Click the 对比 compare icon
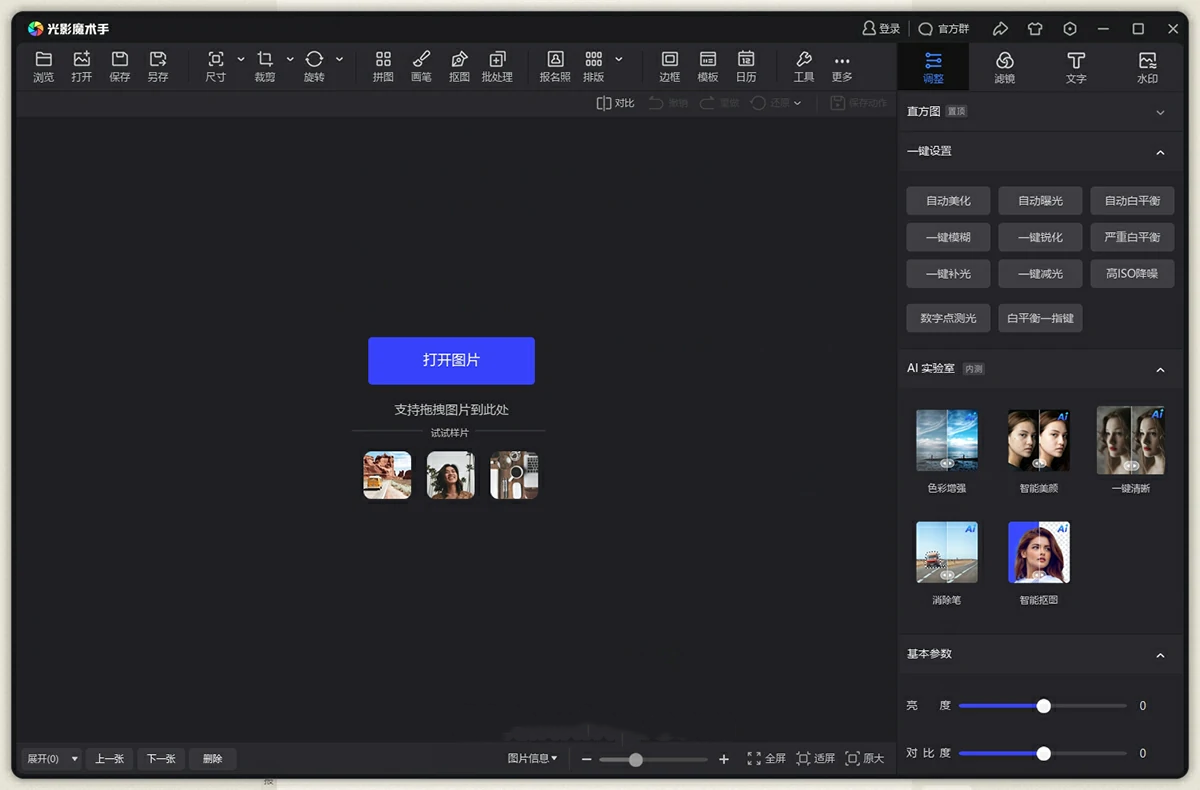The height and width of the screenshot is (790, 1200). tap(615, 103)
